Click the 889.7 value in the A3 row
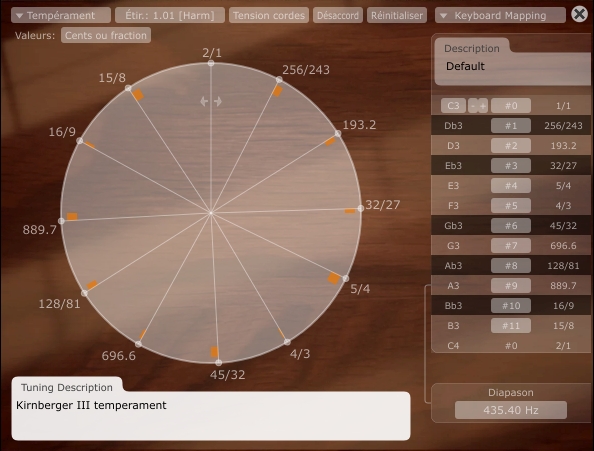Viewport: 594px width, 451px height. point(563,286)
